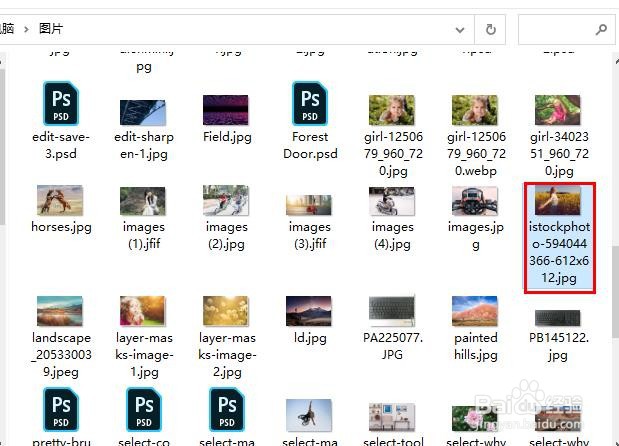
Task: Select the images (4).jpg thumbnail
Action: (392, 201)
